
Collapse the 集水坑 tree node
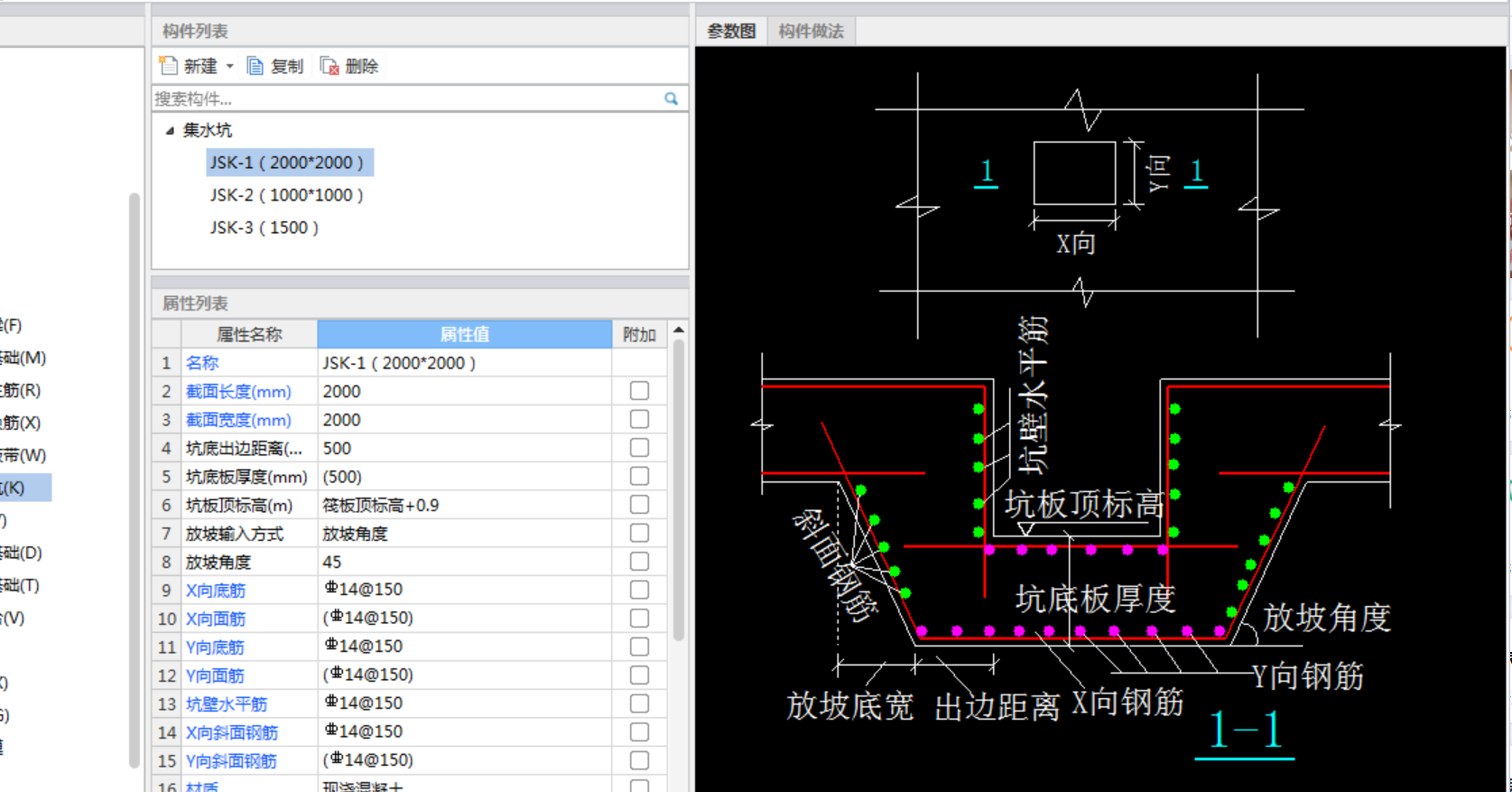[170, 130]
